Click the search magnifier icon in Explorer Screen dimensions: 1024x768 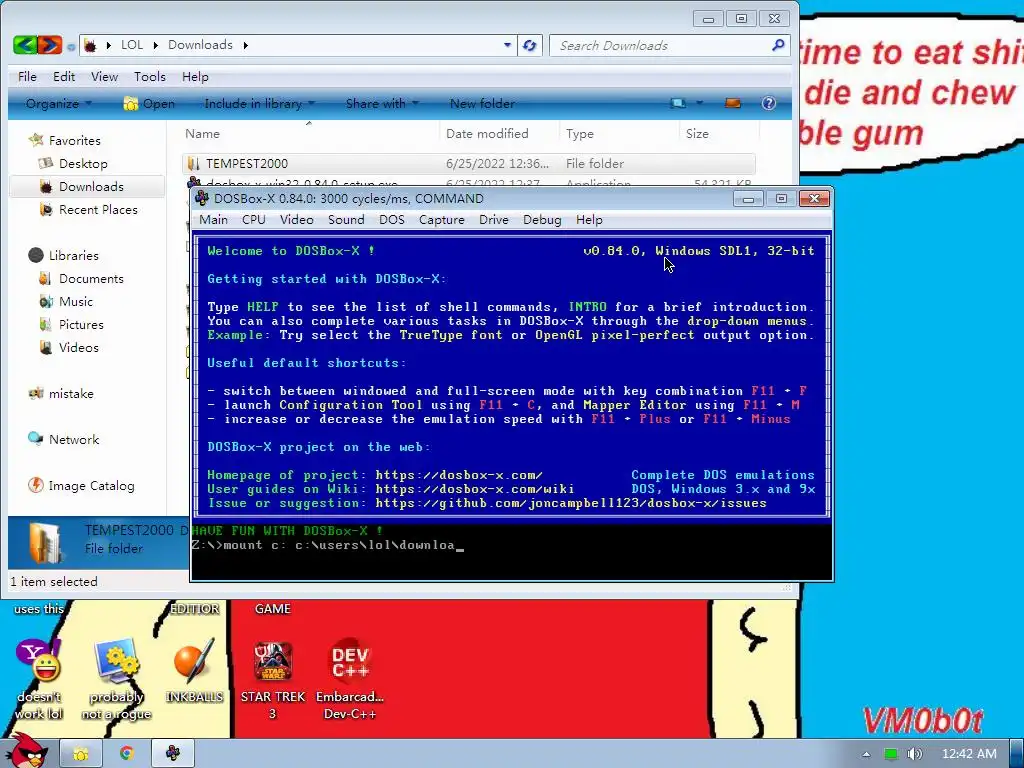pos(777,45)
